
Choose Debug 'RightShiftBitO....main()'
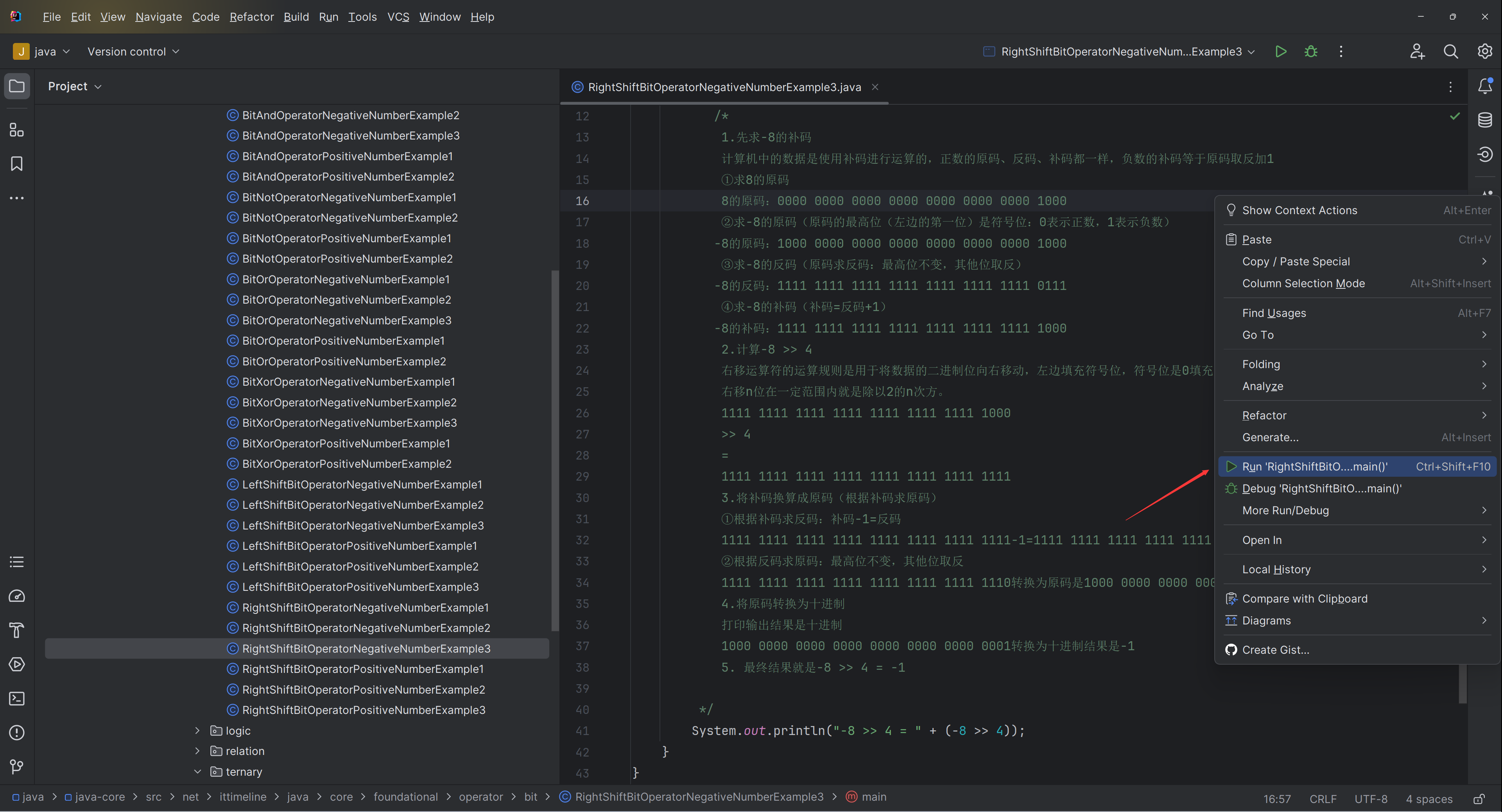[x=1358, y=488]
